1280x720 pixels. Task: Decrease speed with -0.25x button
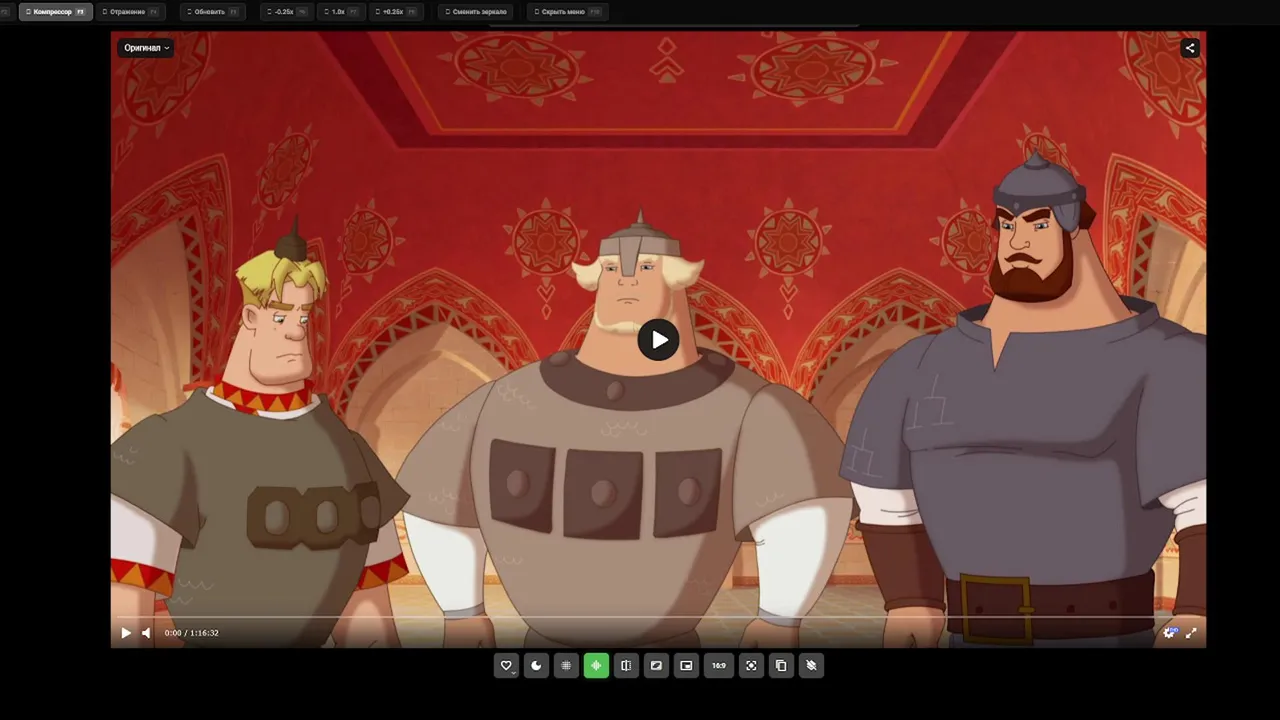tap(286, 12)
